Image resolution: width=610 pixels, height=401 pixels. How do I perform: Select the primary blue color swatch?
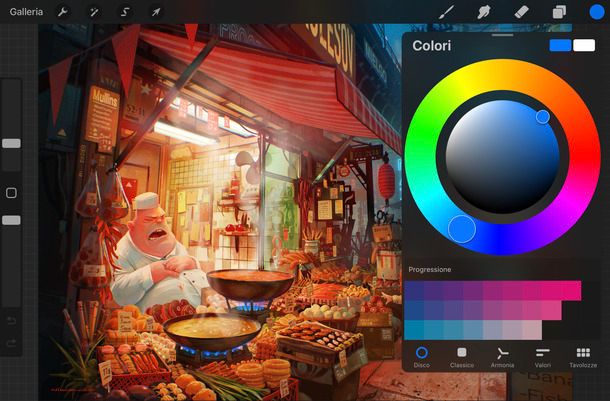tap(560, 45)
